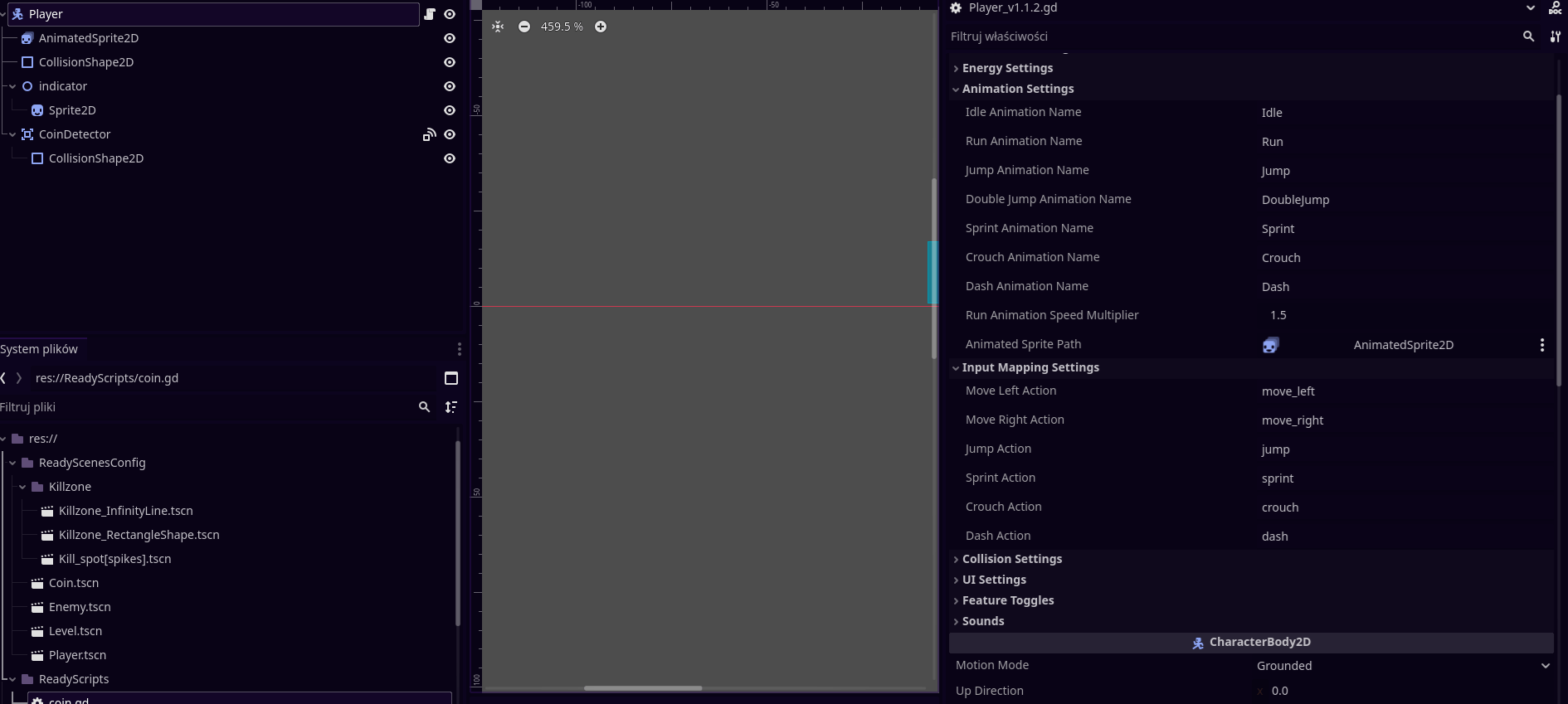The image size is (1568, 704).
Task: Edit the Idle Animation Name value
Action: point(1402,113)
